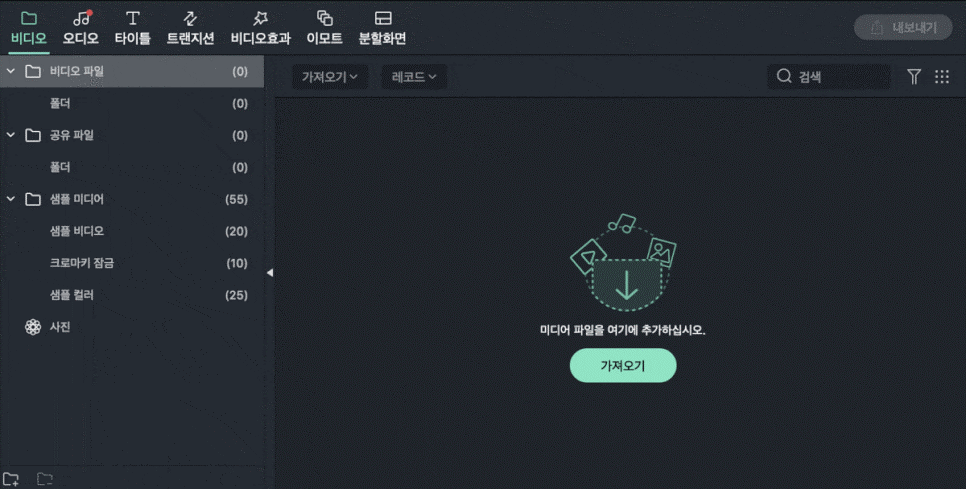This screenshot has height=489, width=966.
Task: Switch to the 이모트 tab
Action: pyautogui.click(x=325, y=28)
